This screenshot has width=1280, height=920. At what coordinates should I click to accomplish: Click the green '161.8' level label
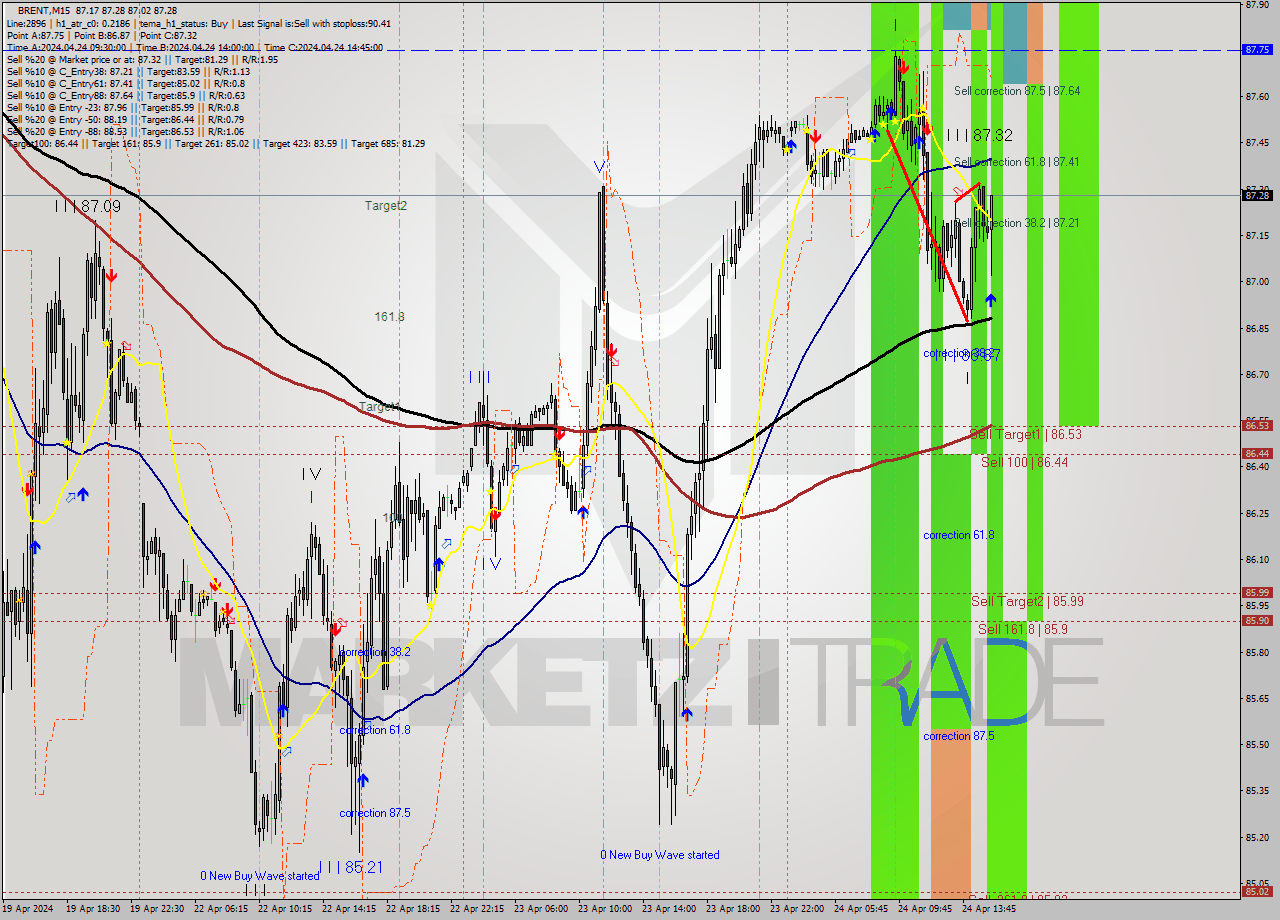390,316
